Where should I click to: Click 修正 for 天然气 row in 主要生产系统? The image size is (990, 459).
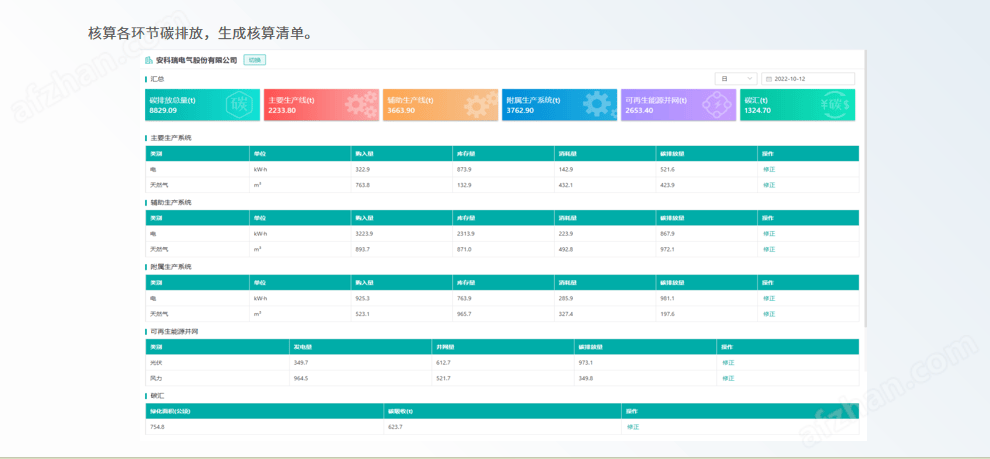tap(768, 185)
